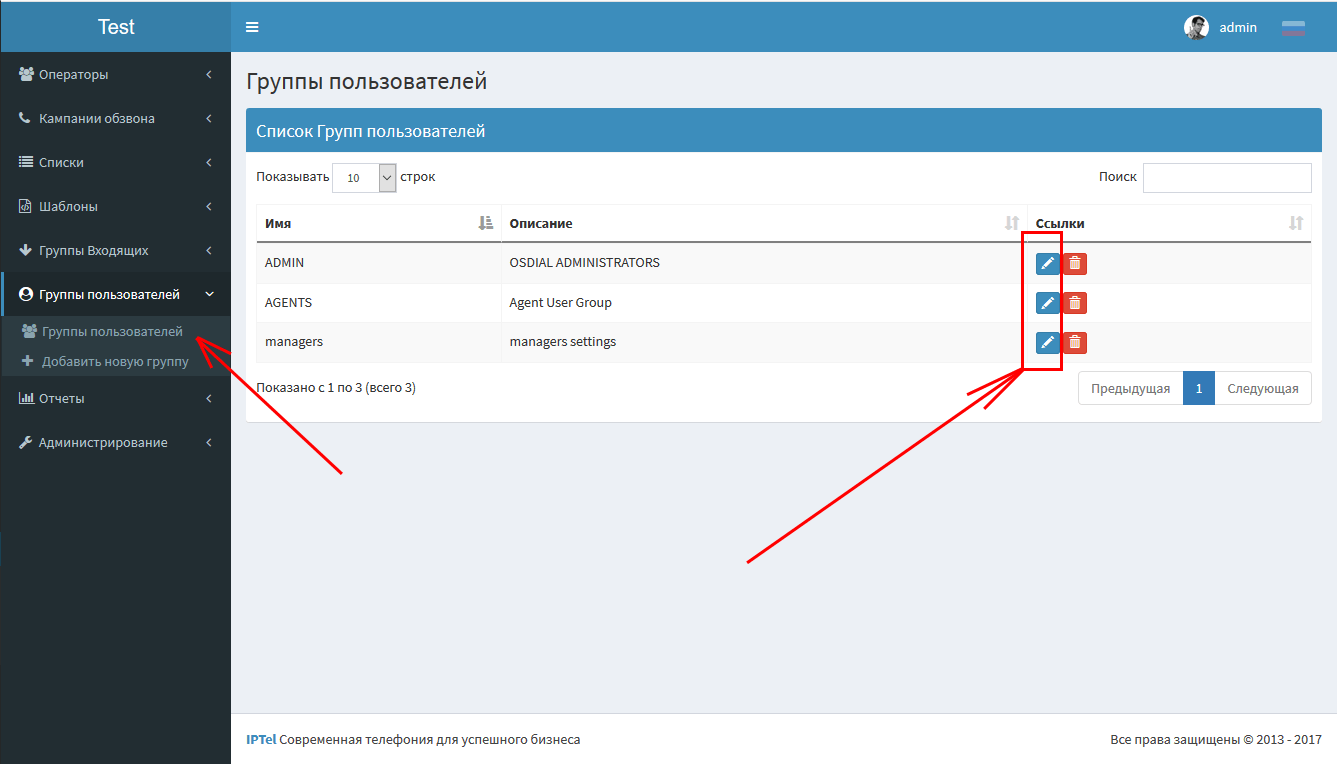Click the managers settings description cell
This screenshot has width=1337, height=764.
coord(764,342)
